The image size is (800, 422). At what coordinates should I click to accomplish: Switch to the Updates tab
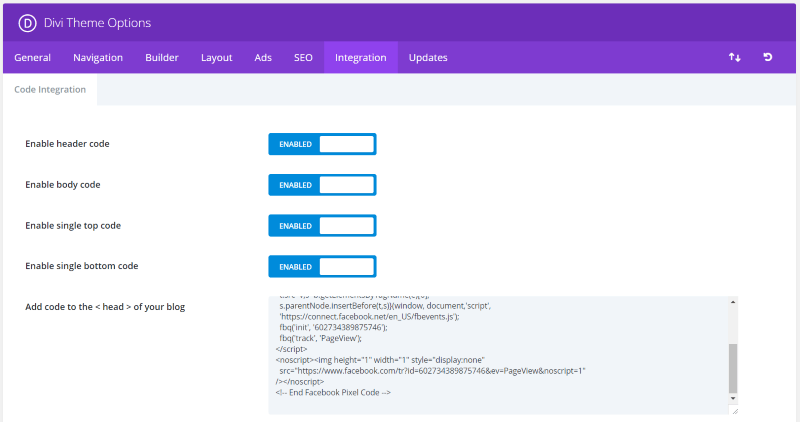(x=428, y=58)
